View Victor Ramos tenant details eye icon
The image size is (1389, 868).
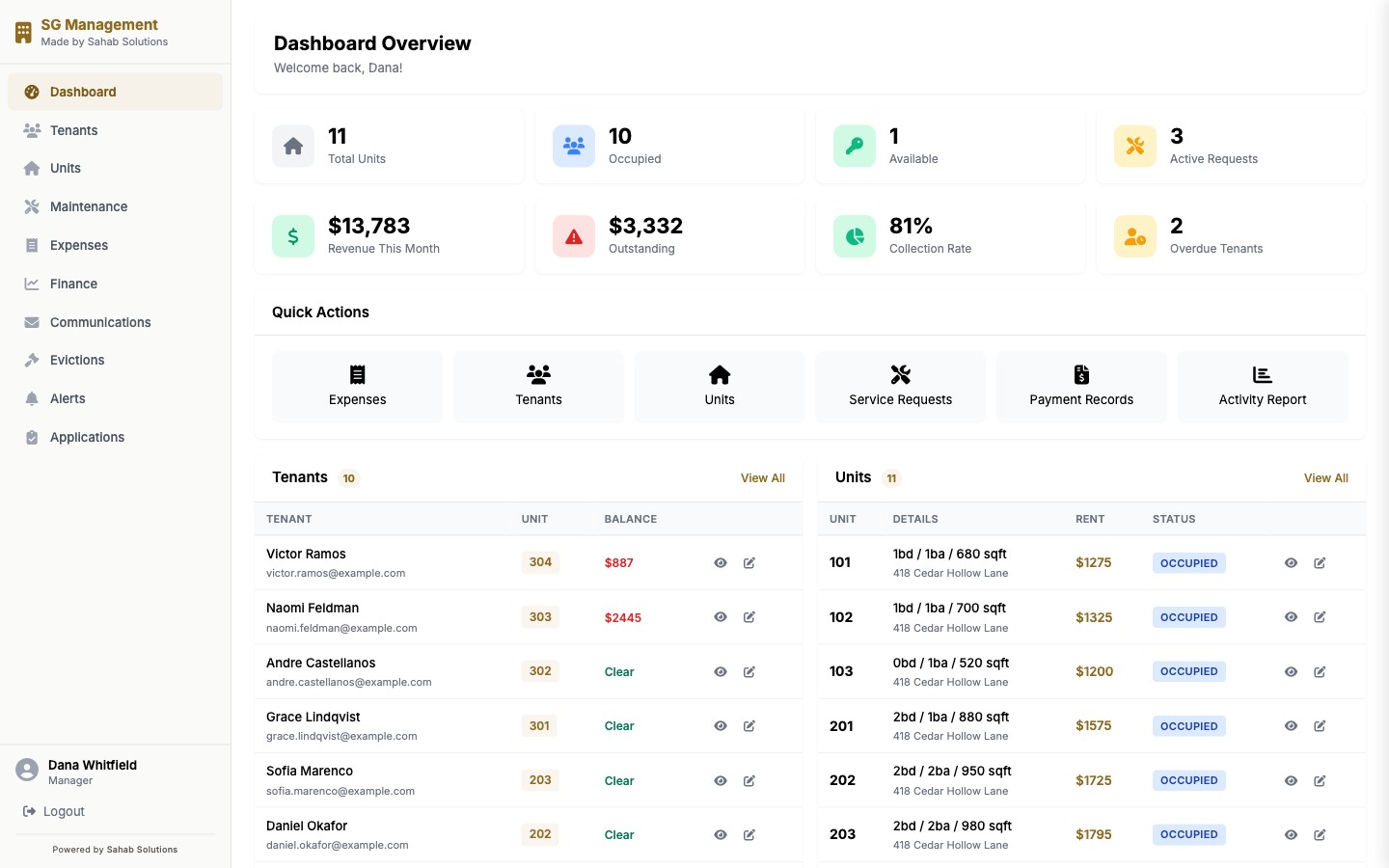[721, 563]
